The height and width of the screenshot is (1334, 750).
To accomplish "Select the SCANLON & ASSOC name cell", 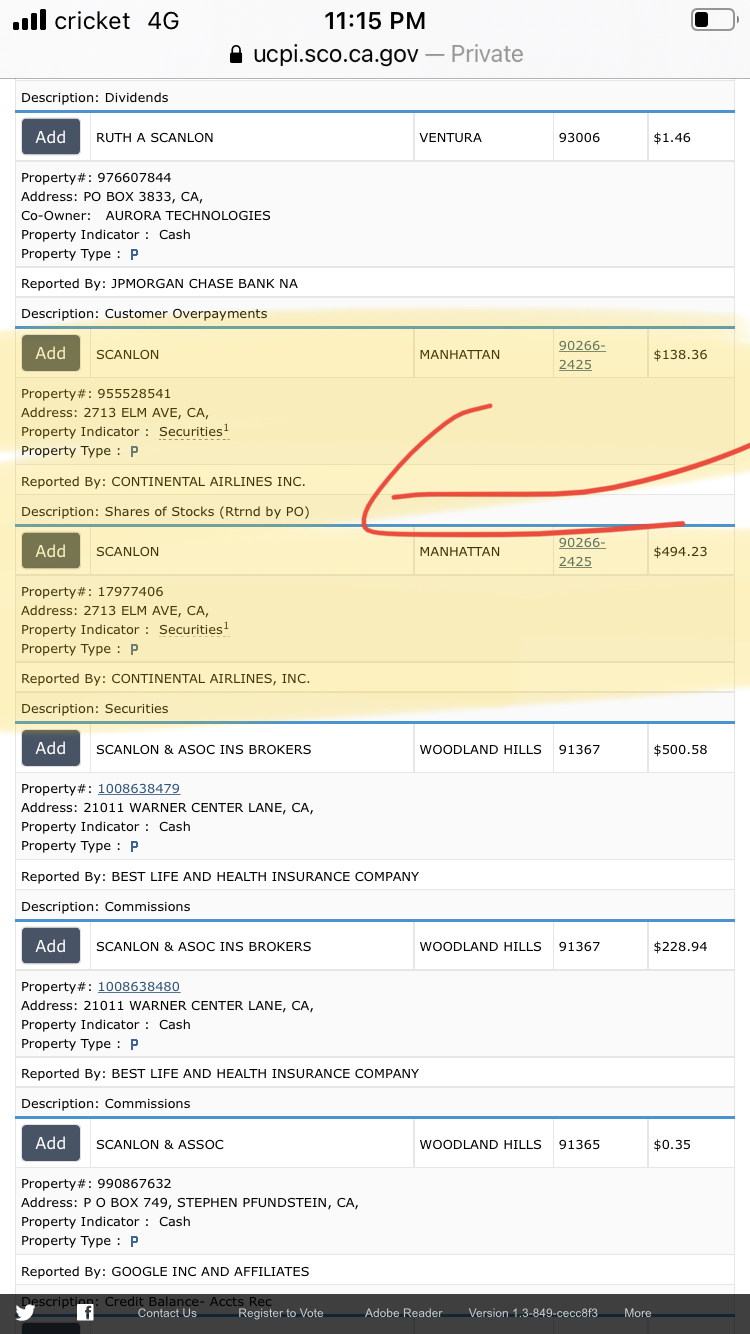I will (x=252, y=1144).
